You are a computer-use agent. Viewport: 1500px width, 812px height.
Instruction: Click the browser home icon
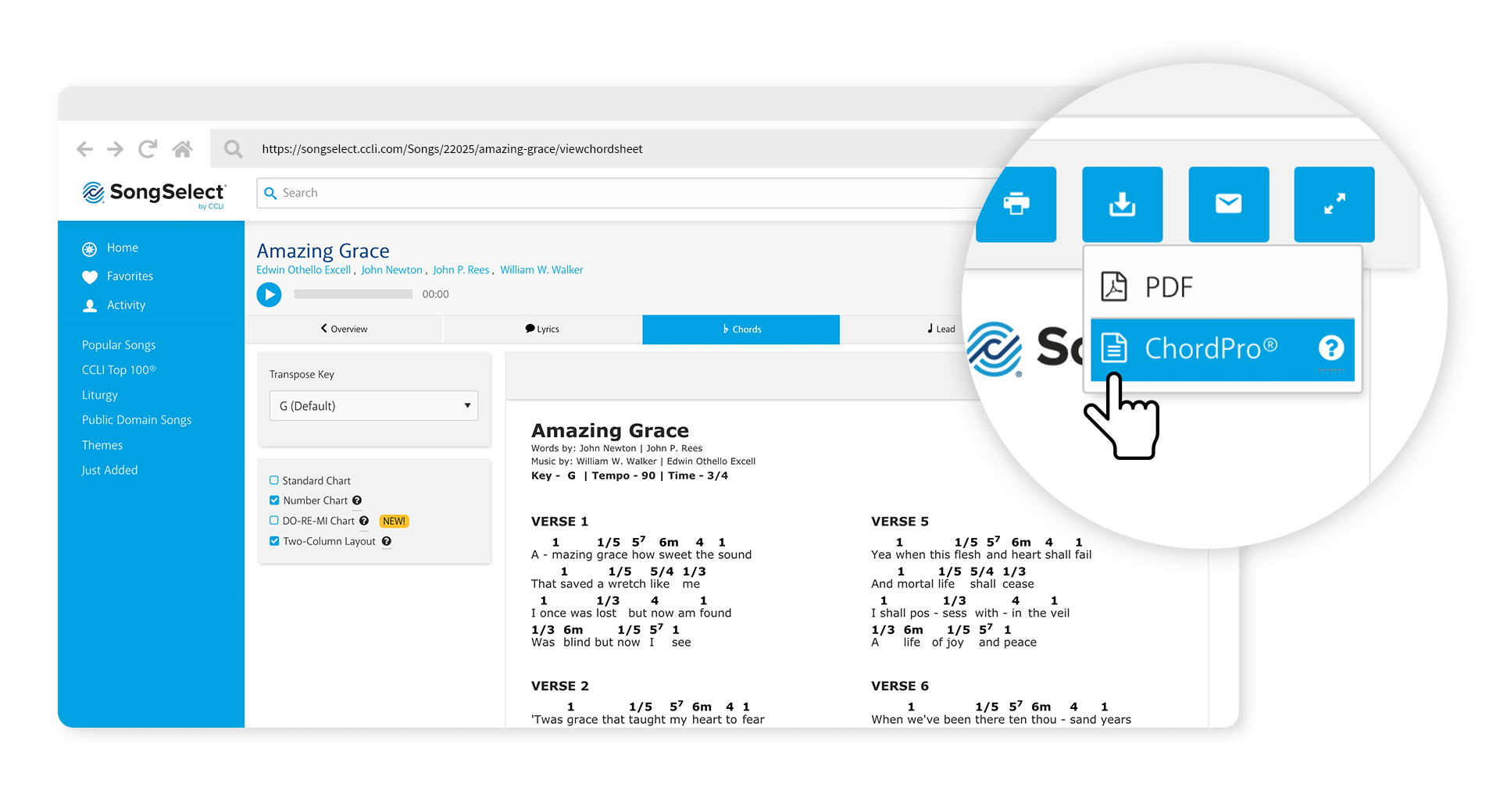[183, 148]
